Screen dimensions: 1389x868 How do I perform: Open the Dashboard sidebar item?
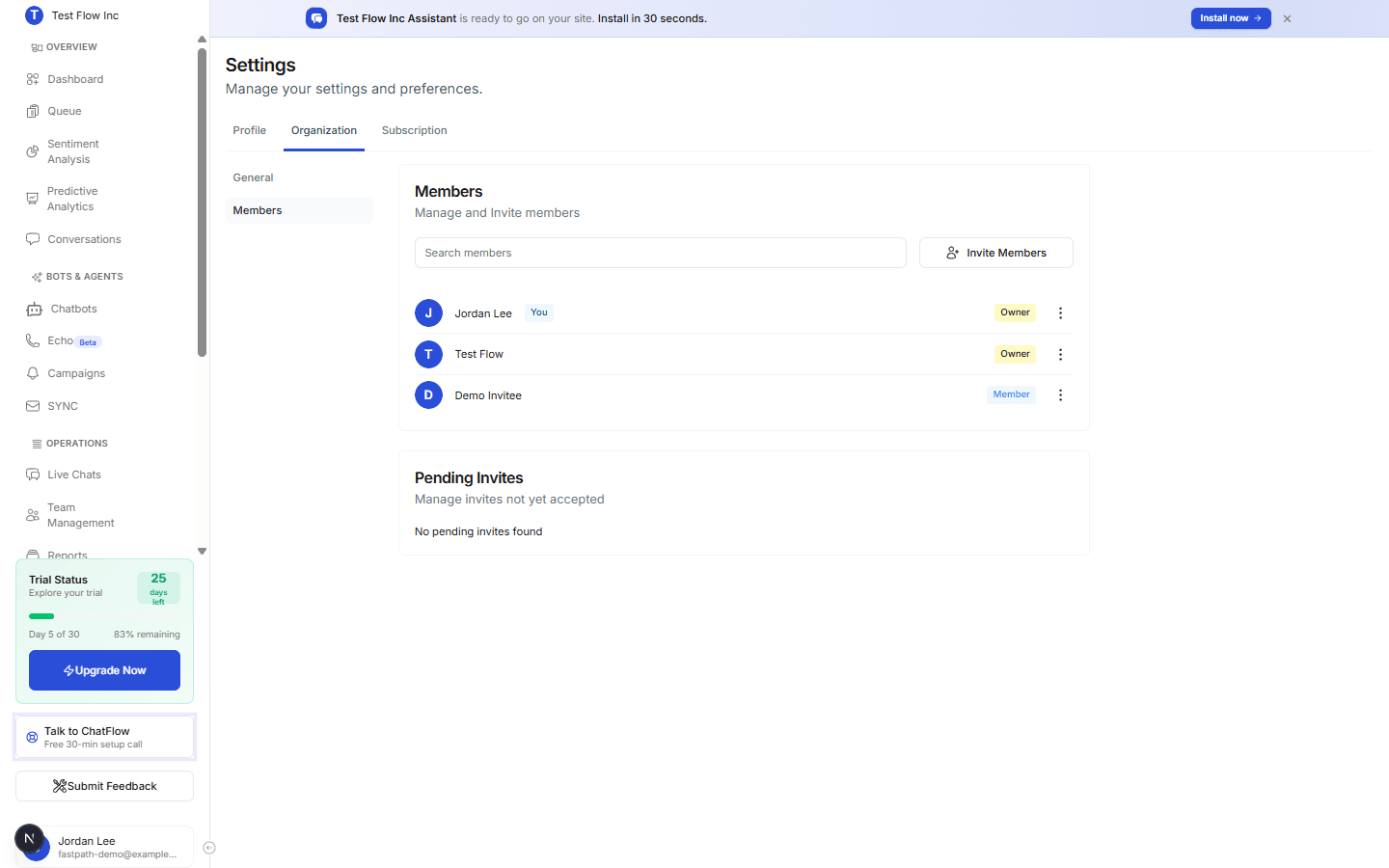[75, 79]
